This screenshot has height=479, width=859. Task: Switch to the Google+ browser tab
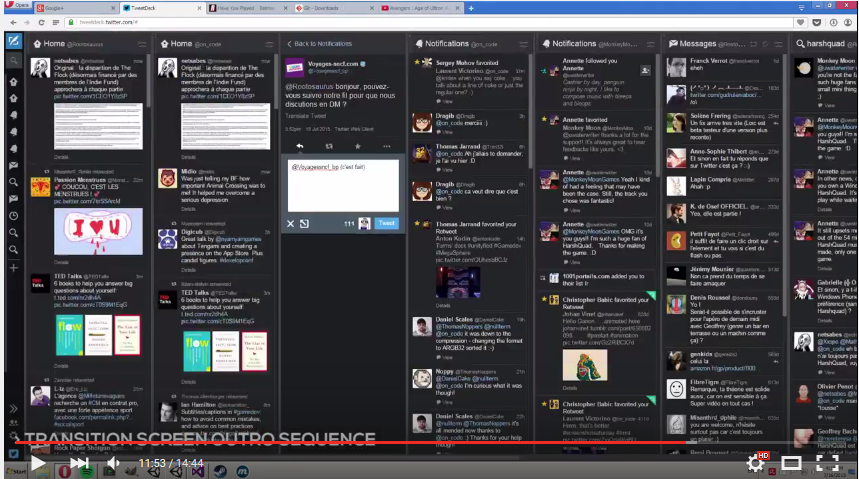(76, 8)
